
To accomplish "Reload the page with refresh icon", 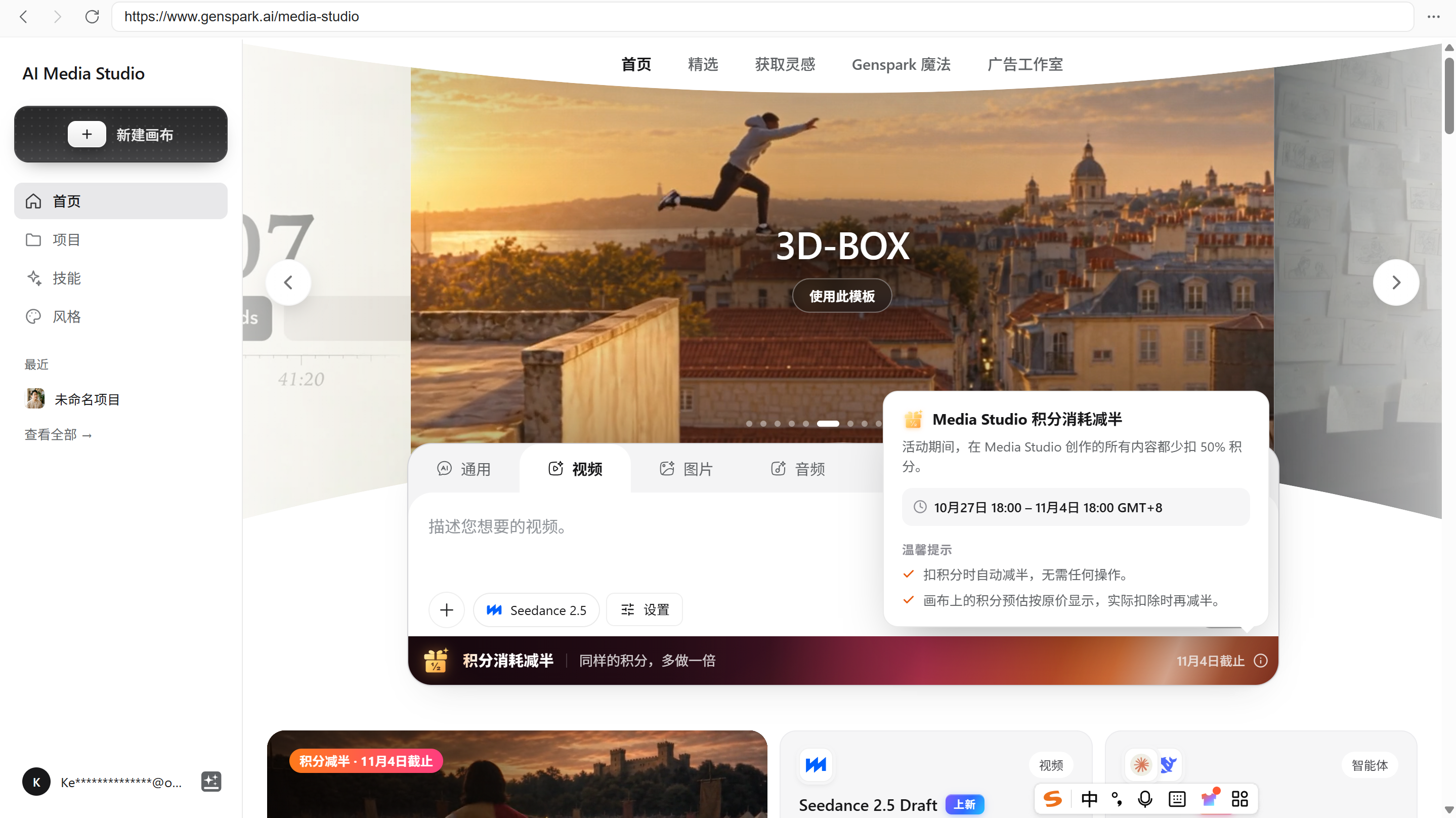I will coord(92,16).
